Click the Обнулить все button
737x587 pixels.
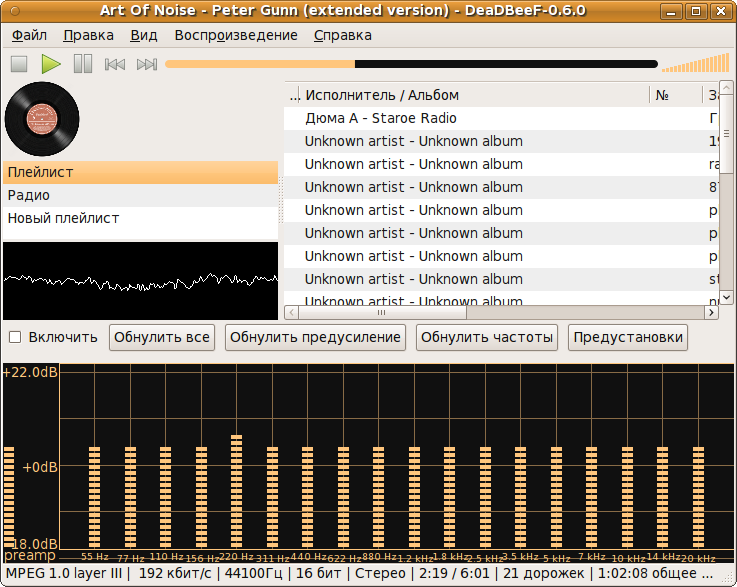[x=162, y=337]
